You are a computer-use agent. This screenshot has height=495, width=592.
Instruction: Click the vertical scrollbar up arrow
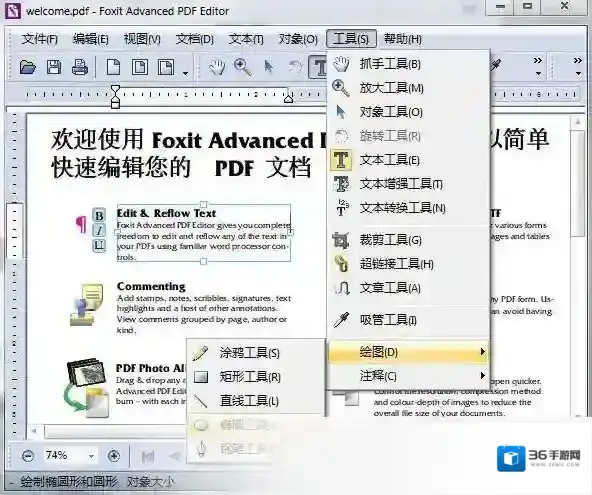[x=578, y=122]
